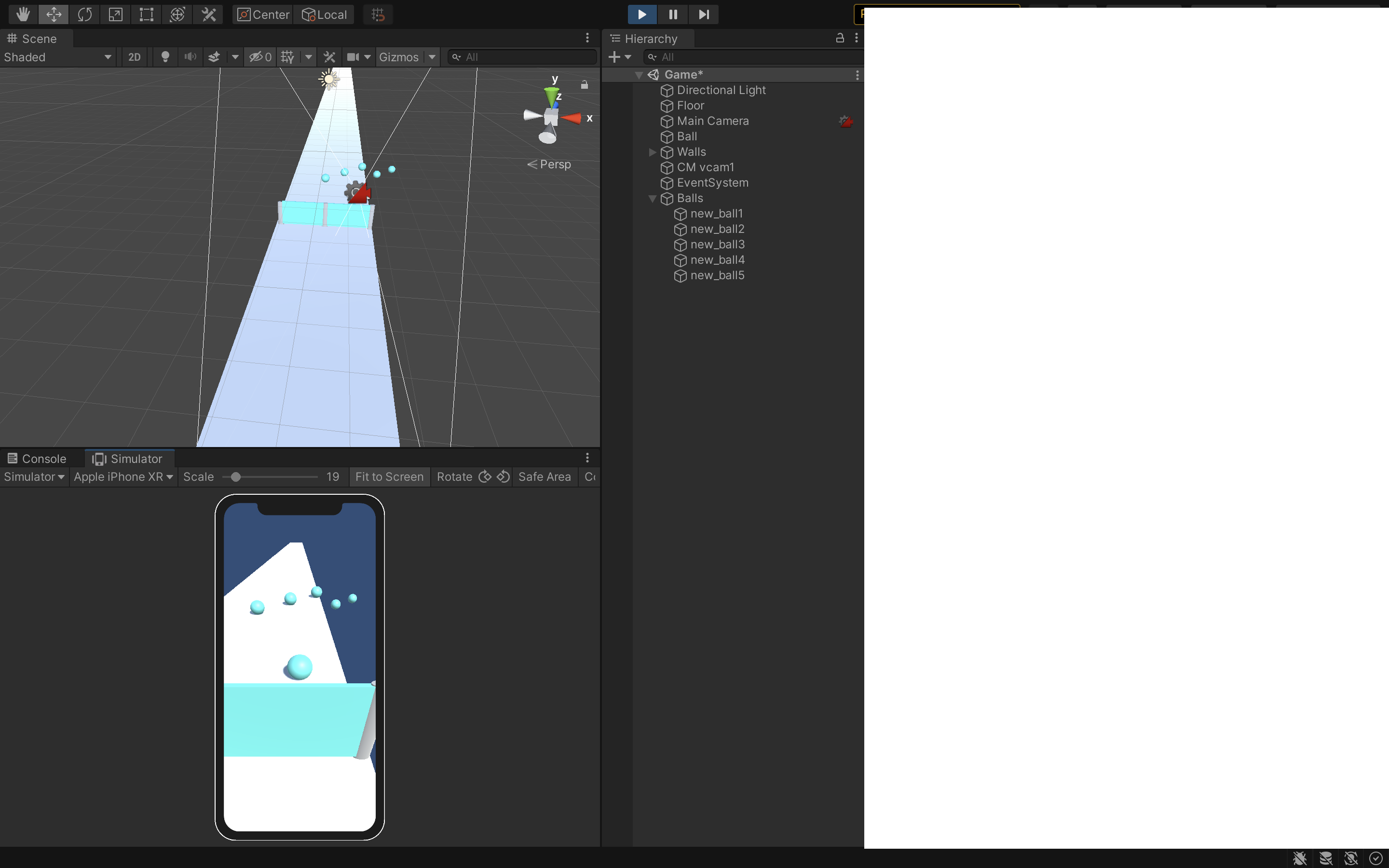Select Directional Light in Hierarchy

point(721,90)
